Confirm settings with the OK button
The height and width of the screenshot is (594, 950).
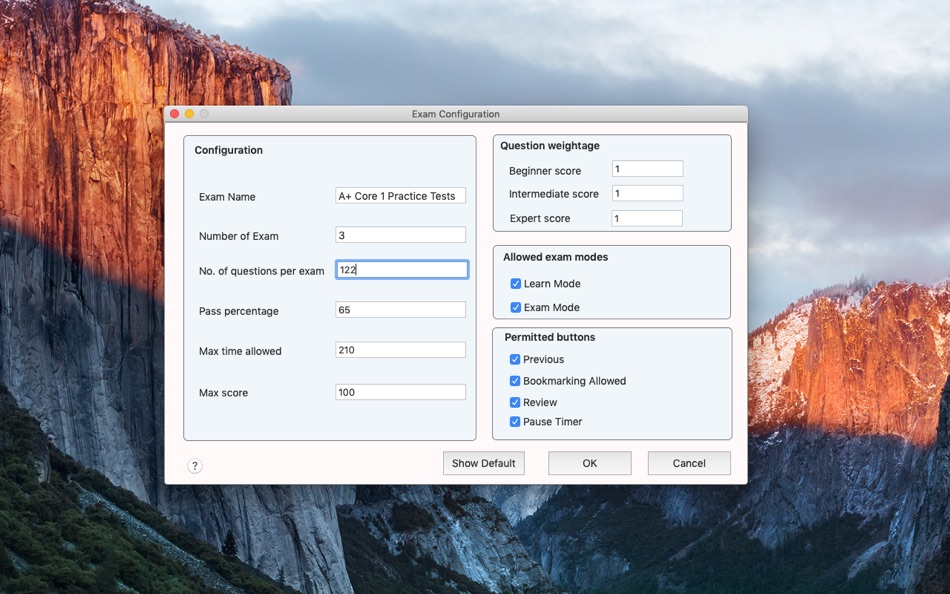click(590, 463)
